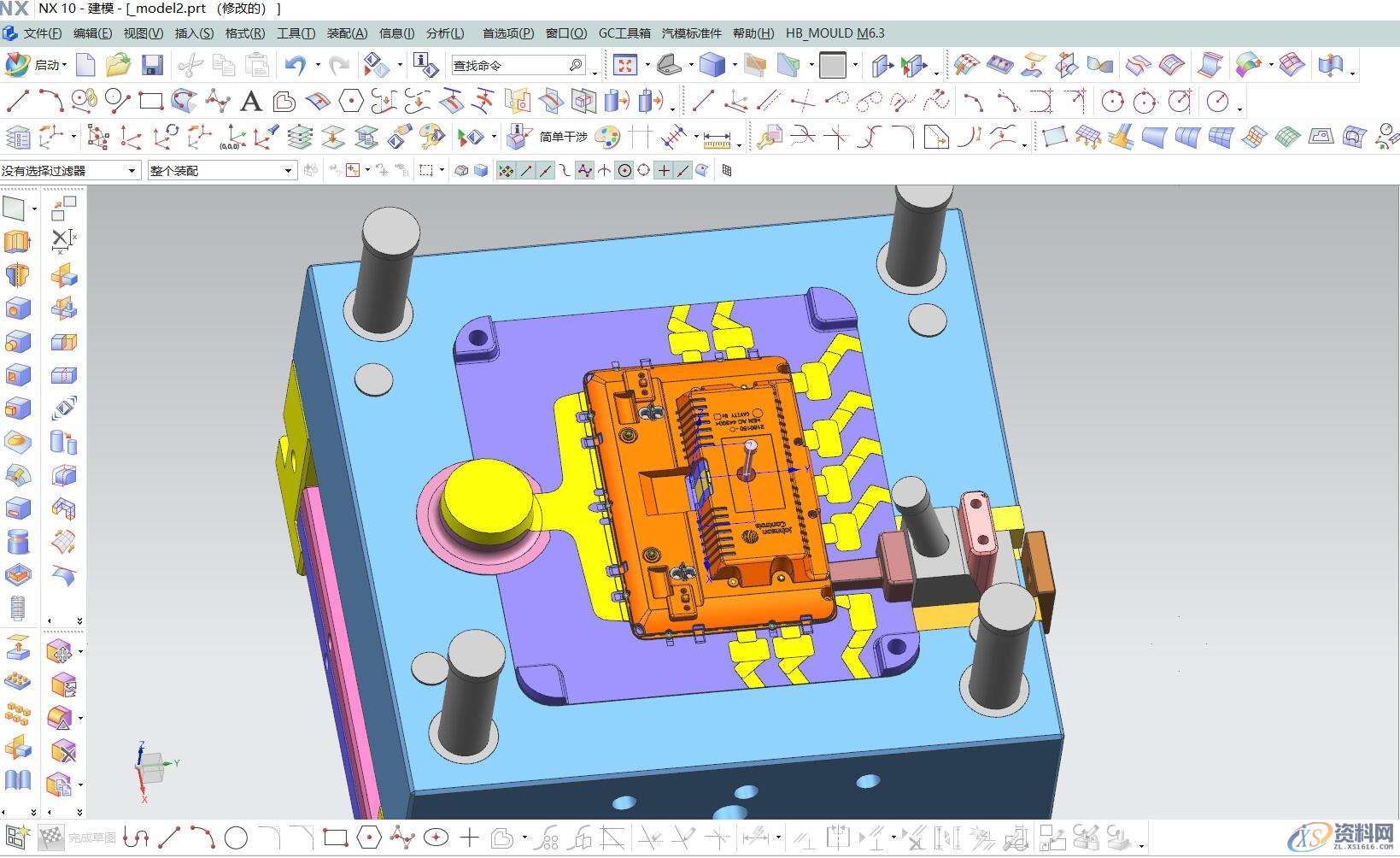Select the Ellipse tool in bottom toolbar

(x=436, y=837)
